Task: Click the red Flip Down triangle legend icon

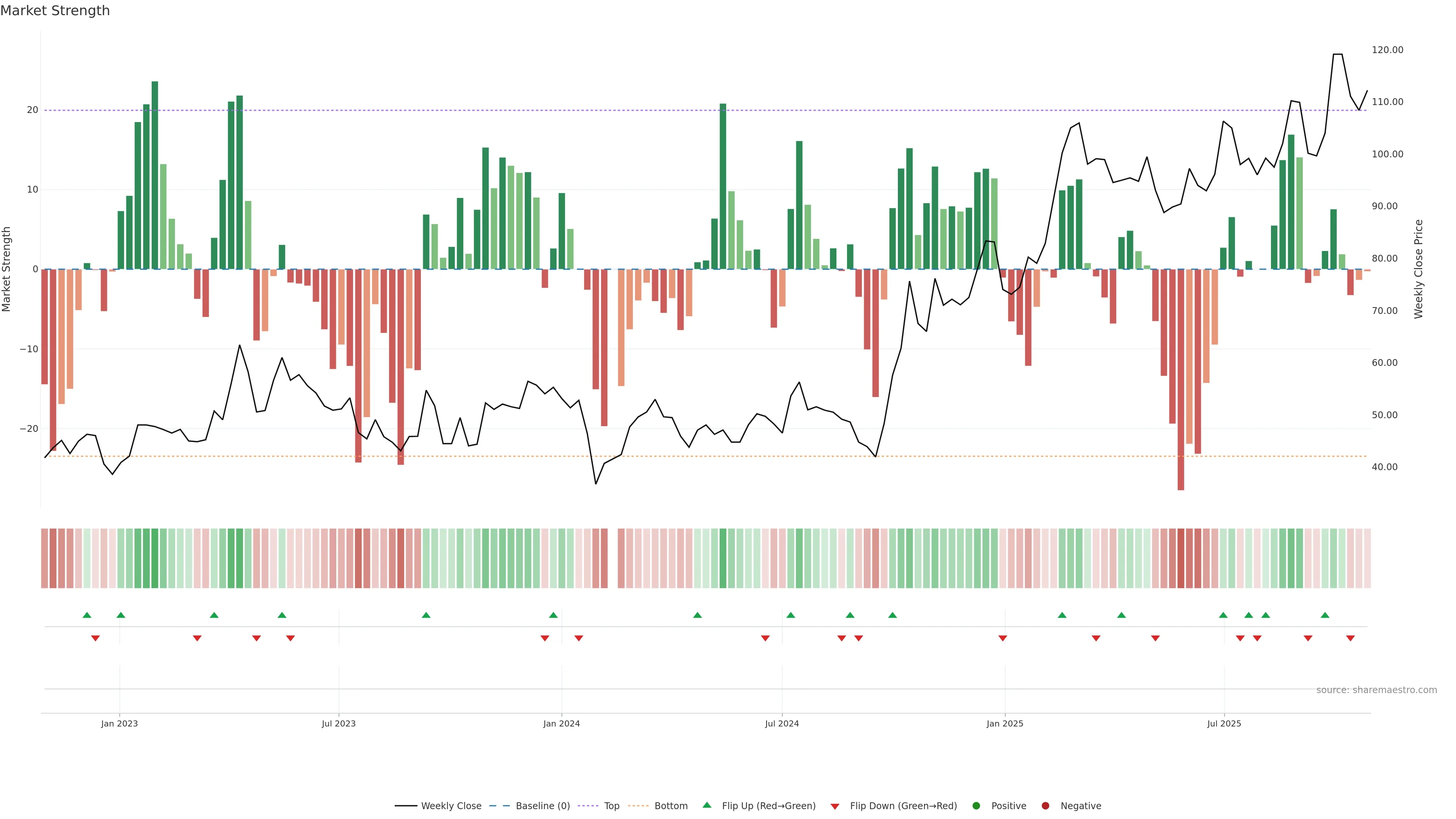Action: click(835, 806)
